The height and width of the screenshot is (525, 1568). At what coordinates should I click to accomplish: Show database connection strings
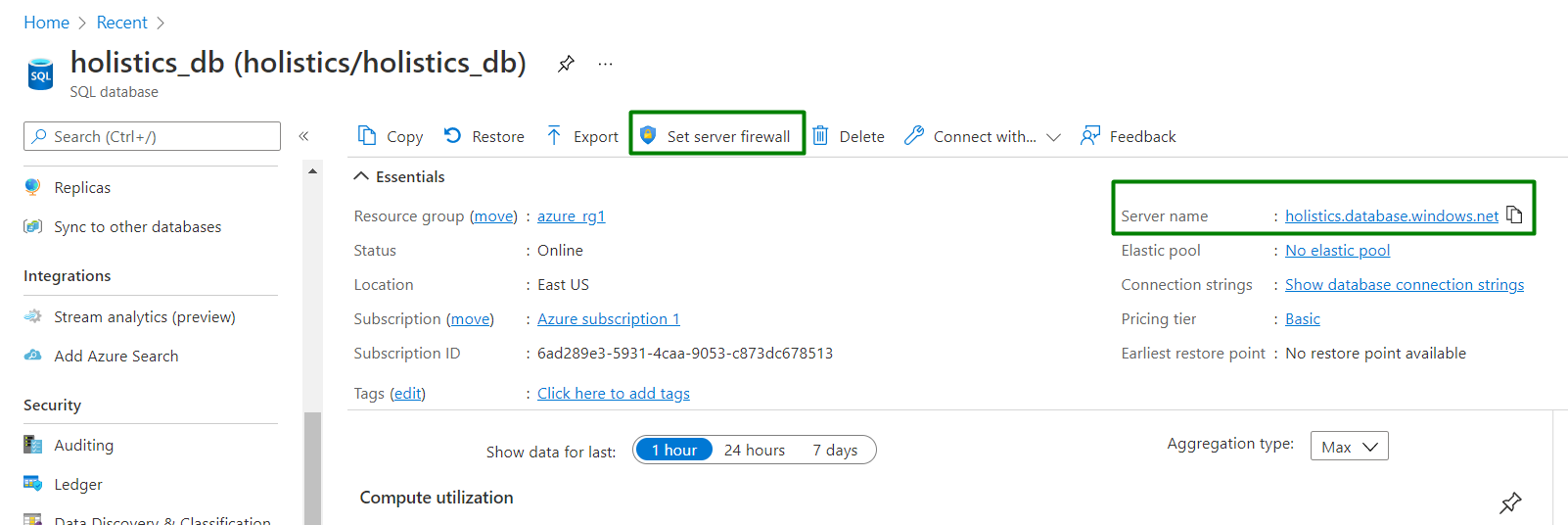click(x=1405, y=284)
